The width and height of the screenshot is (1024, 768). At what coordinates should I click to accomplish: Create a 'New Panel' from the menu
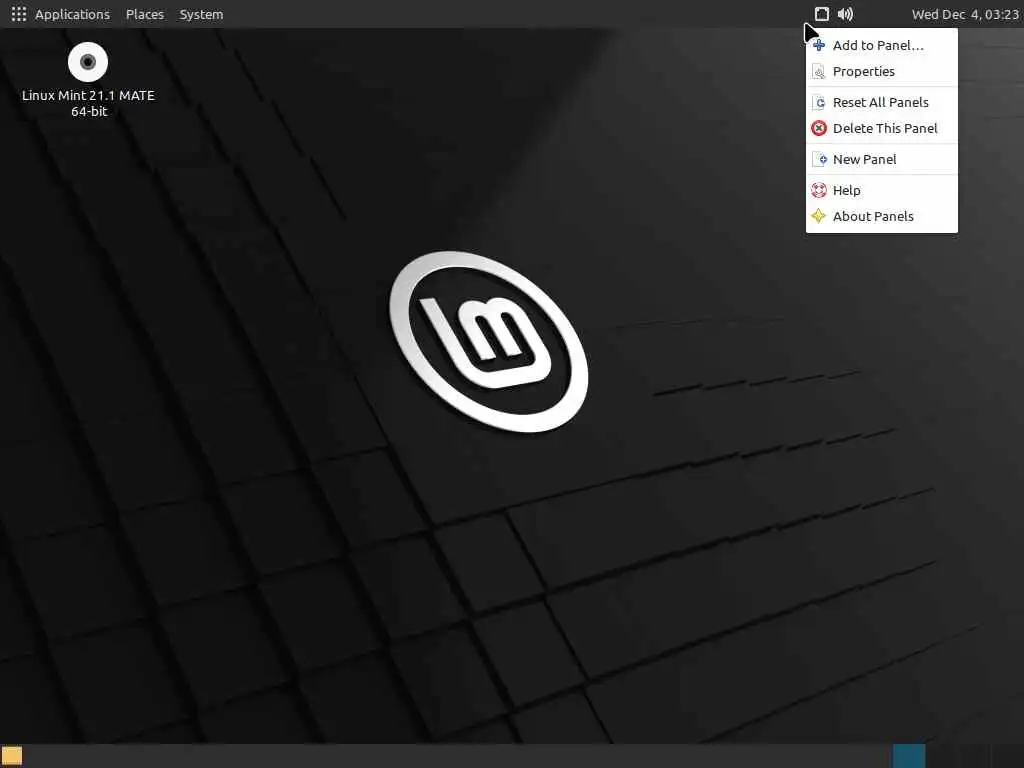(882, 159)
